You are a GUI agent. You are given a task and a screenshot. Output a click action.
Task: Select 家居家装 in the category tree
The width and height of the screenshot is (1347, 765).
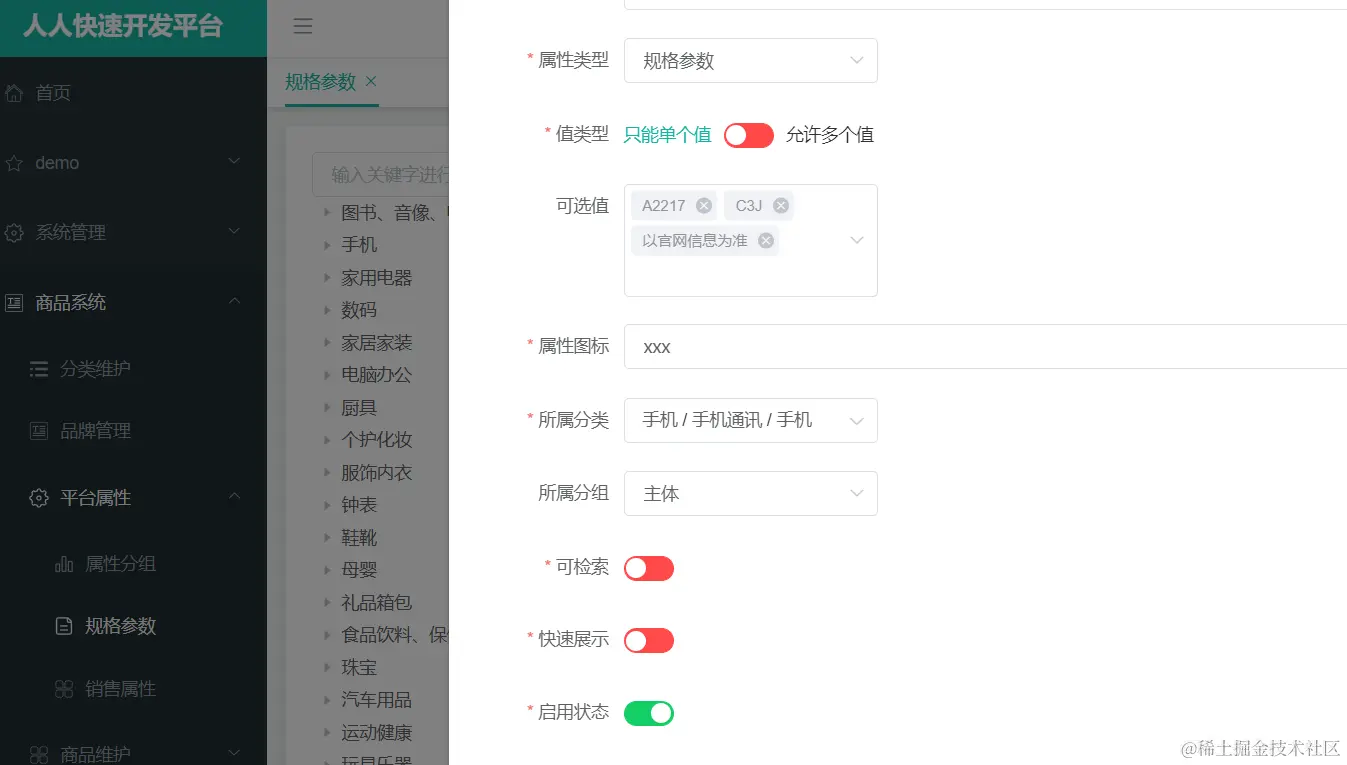click(377, 343)
